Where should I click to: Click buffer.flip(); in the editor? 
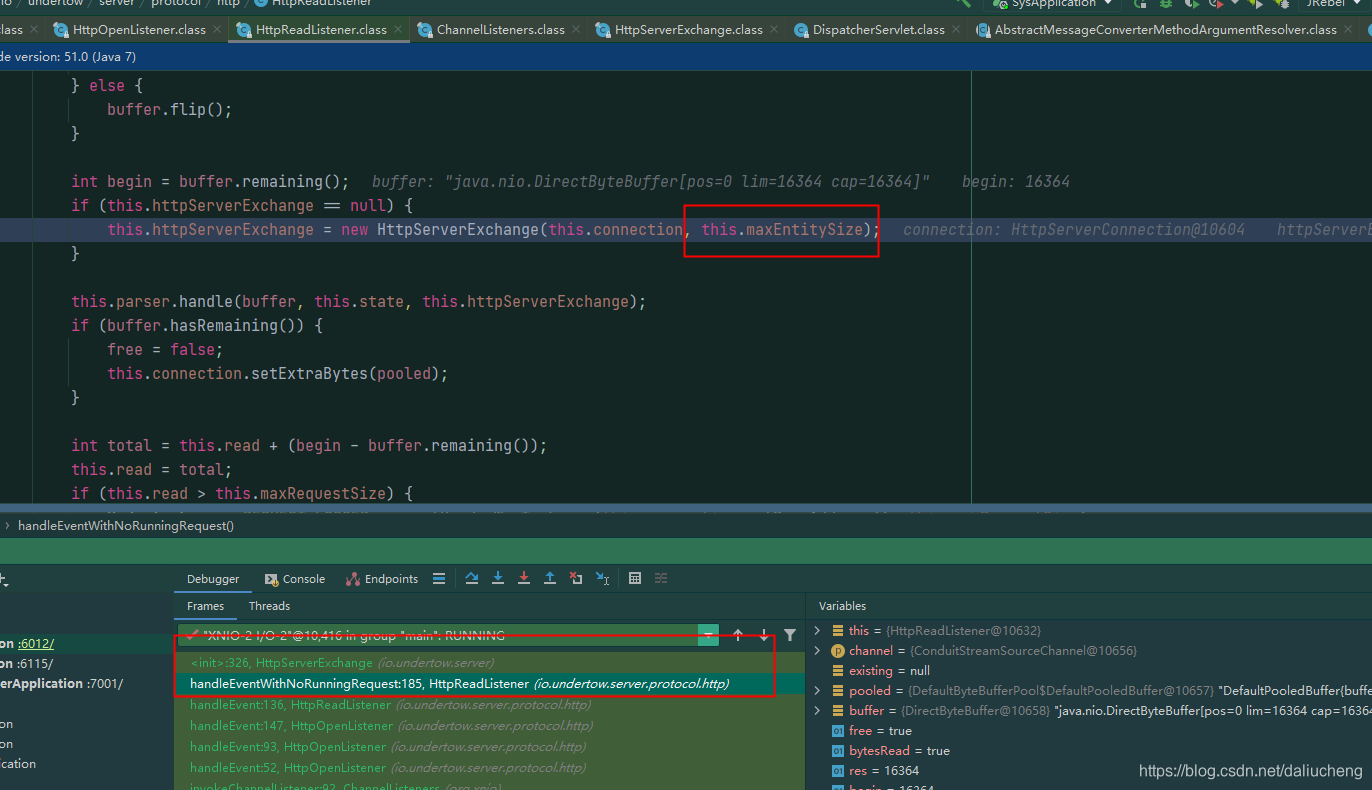169,110
